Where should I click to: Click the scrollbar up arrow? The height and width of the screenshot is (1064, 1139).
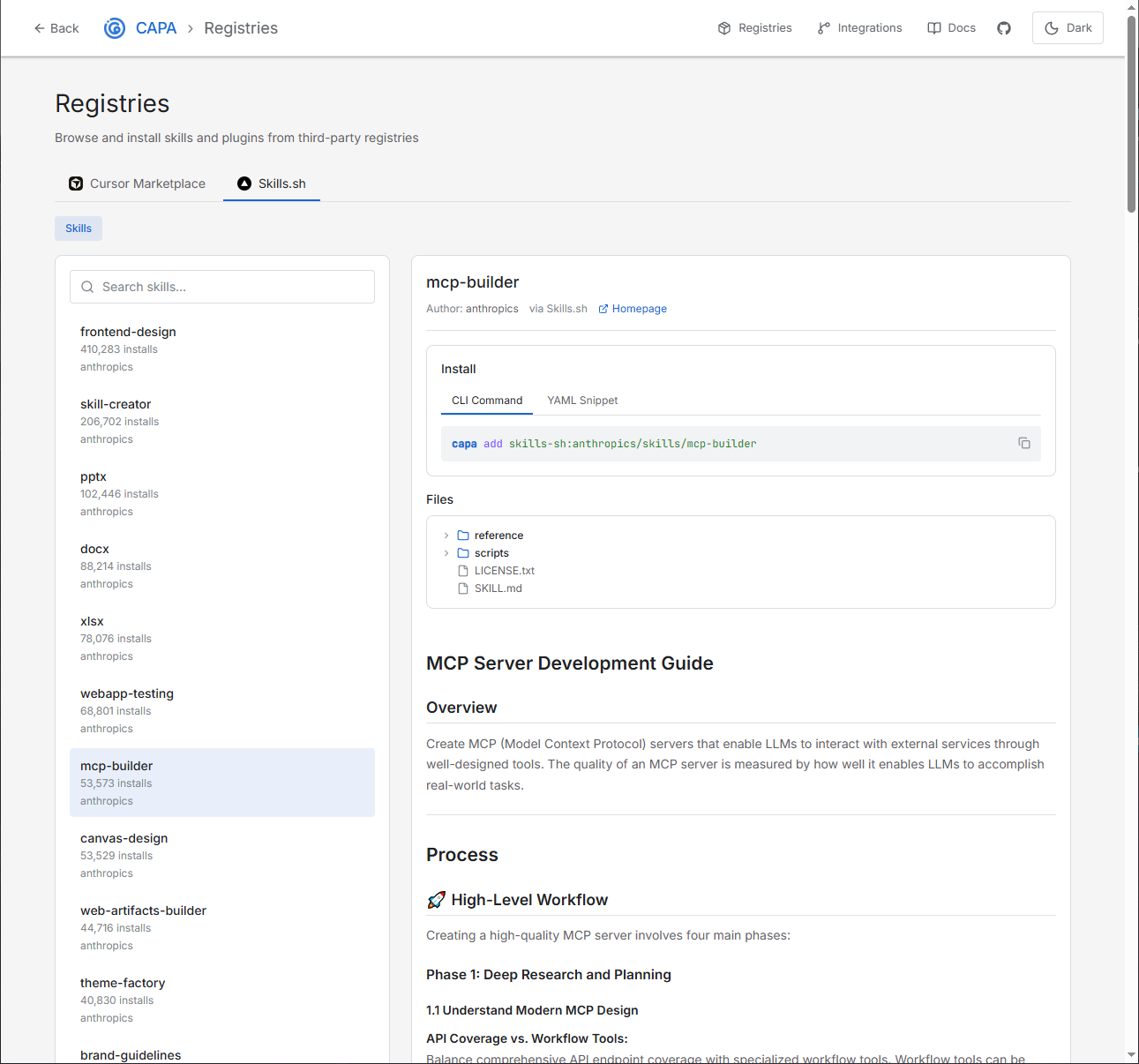point(1132,7)
